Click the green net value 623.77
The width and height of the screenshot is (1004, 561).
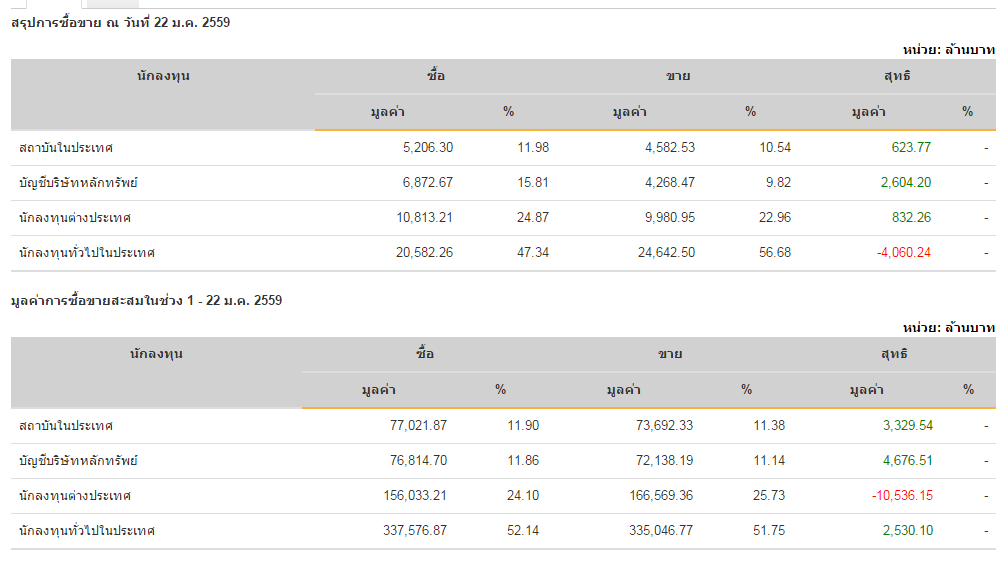tap(911, 148)
